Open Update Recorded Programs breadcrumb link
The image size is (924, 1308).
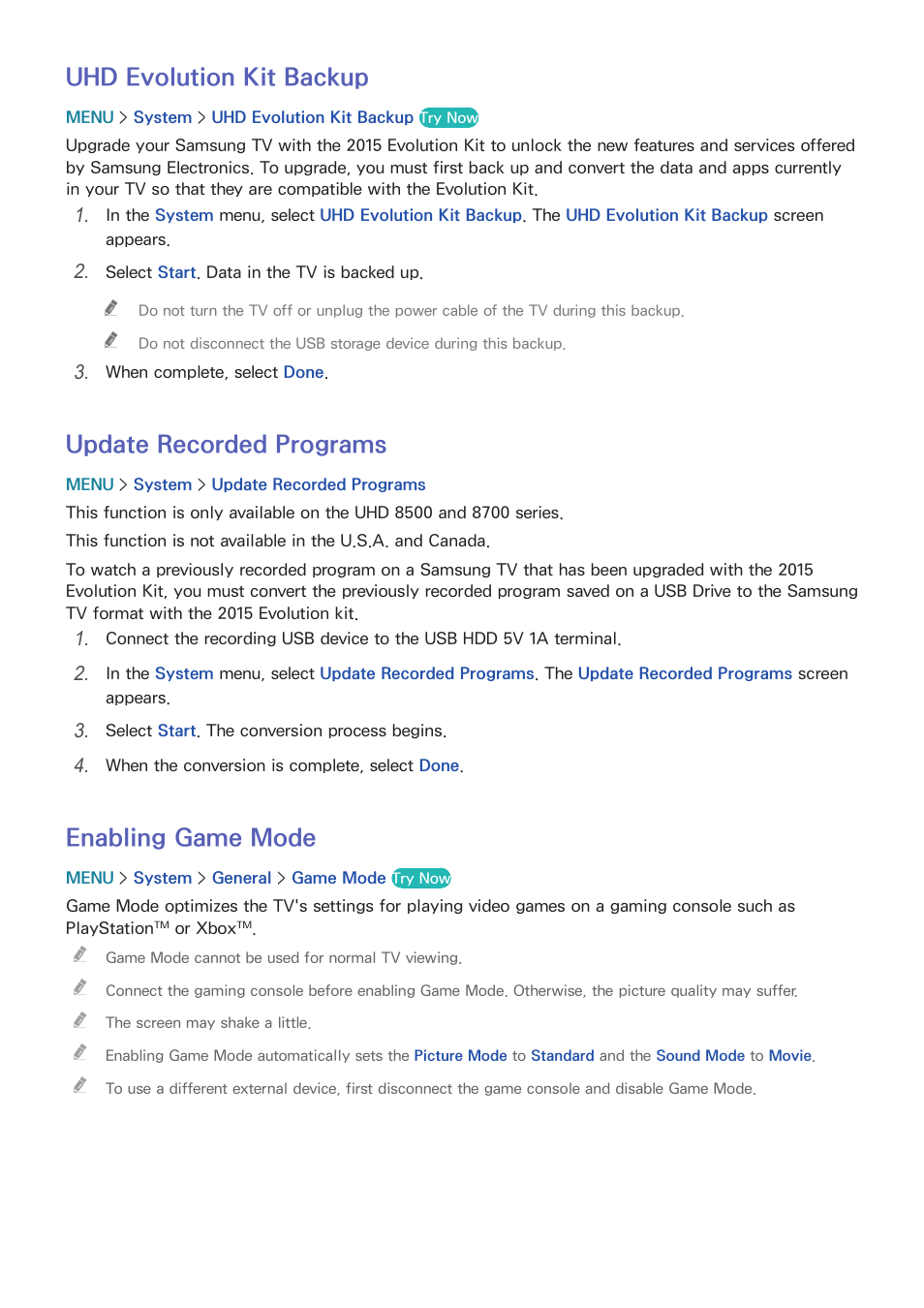pyautogui.click(x=319, y=484)
